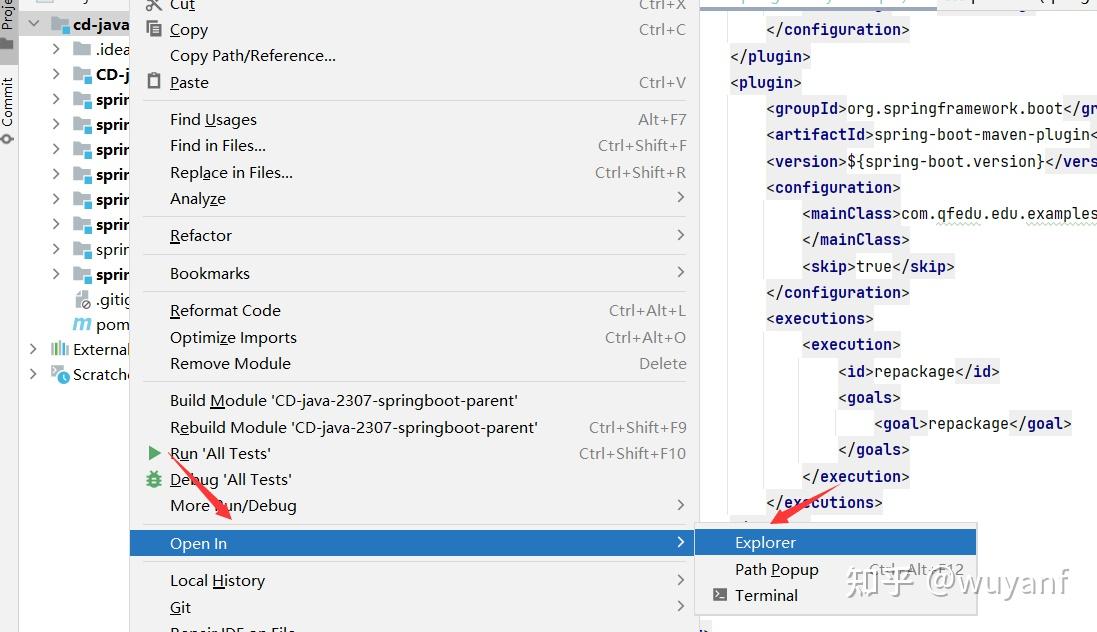
Task: Expand the External Libraries node
Action: (x=33, y=349)
